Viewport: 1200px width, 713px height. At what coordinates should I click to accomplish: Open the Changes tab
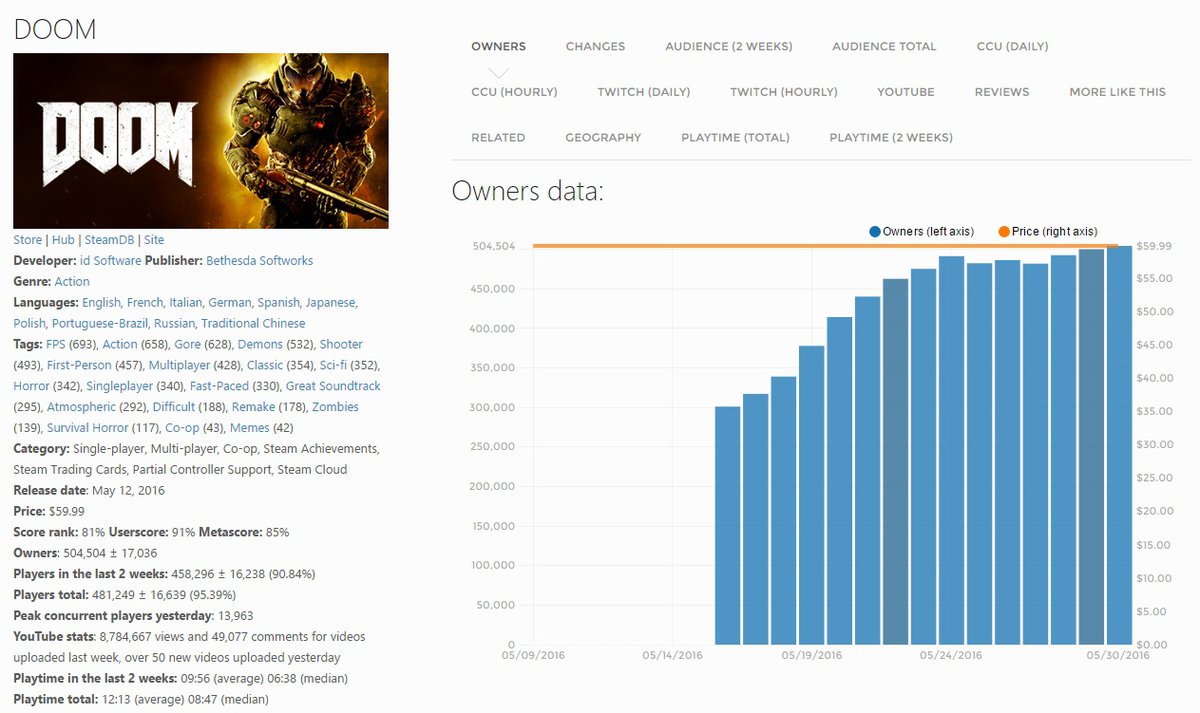point(595,46)
